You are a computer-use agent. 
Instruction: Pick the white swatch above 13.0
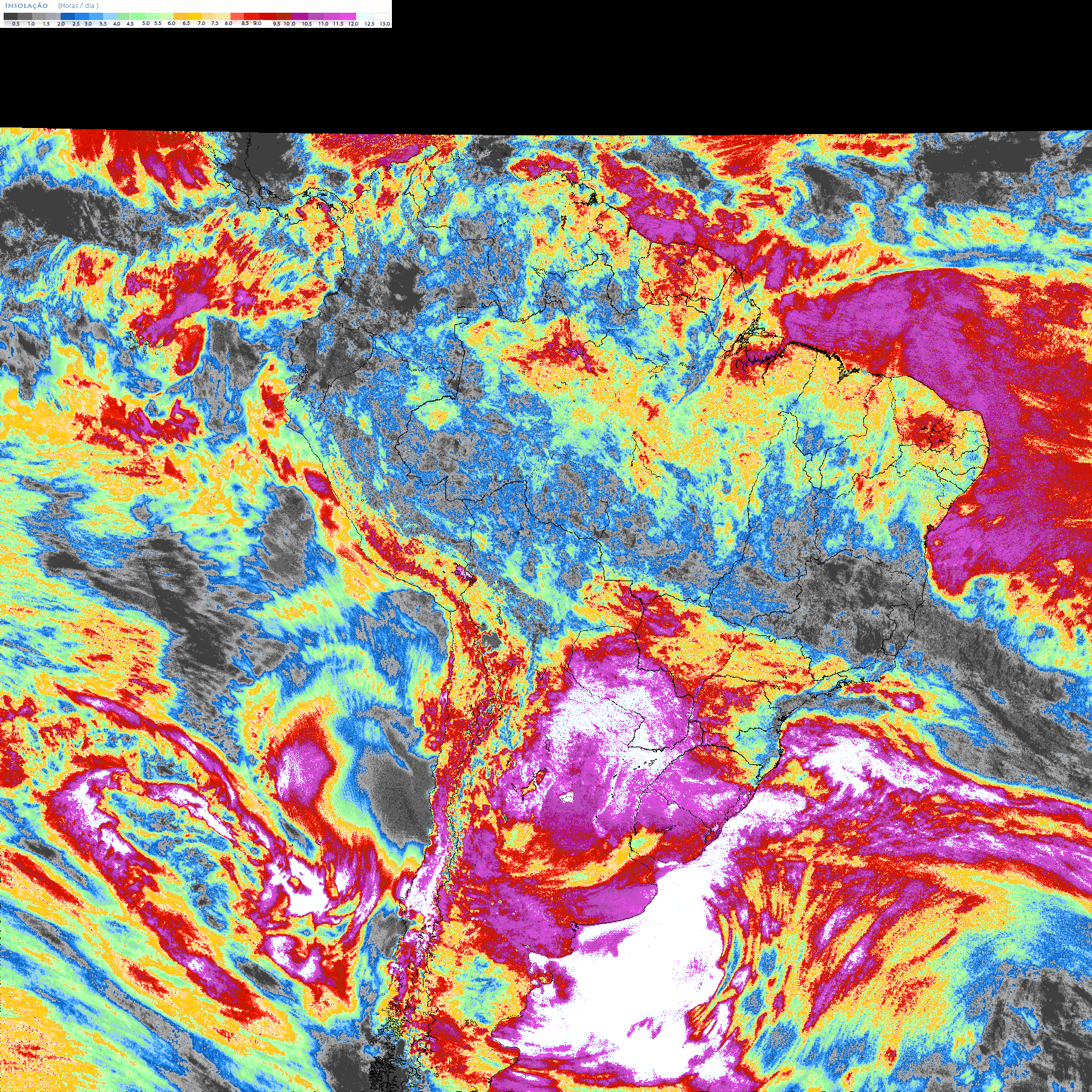pos(382,16)
